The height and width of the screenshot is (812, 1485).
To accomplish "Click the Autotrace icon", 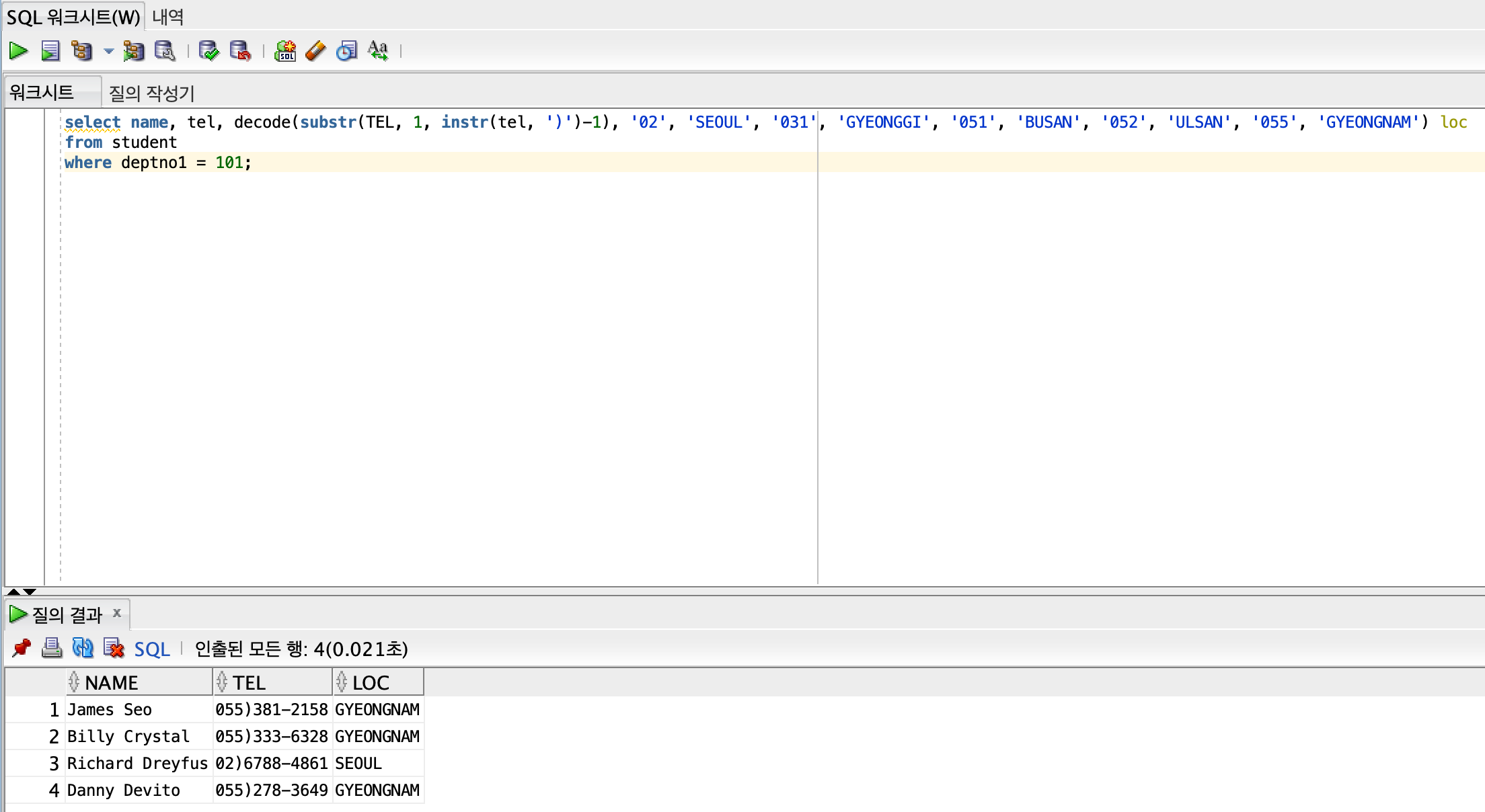I will click(133, 50).
